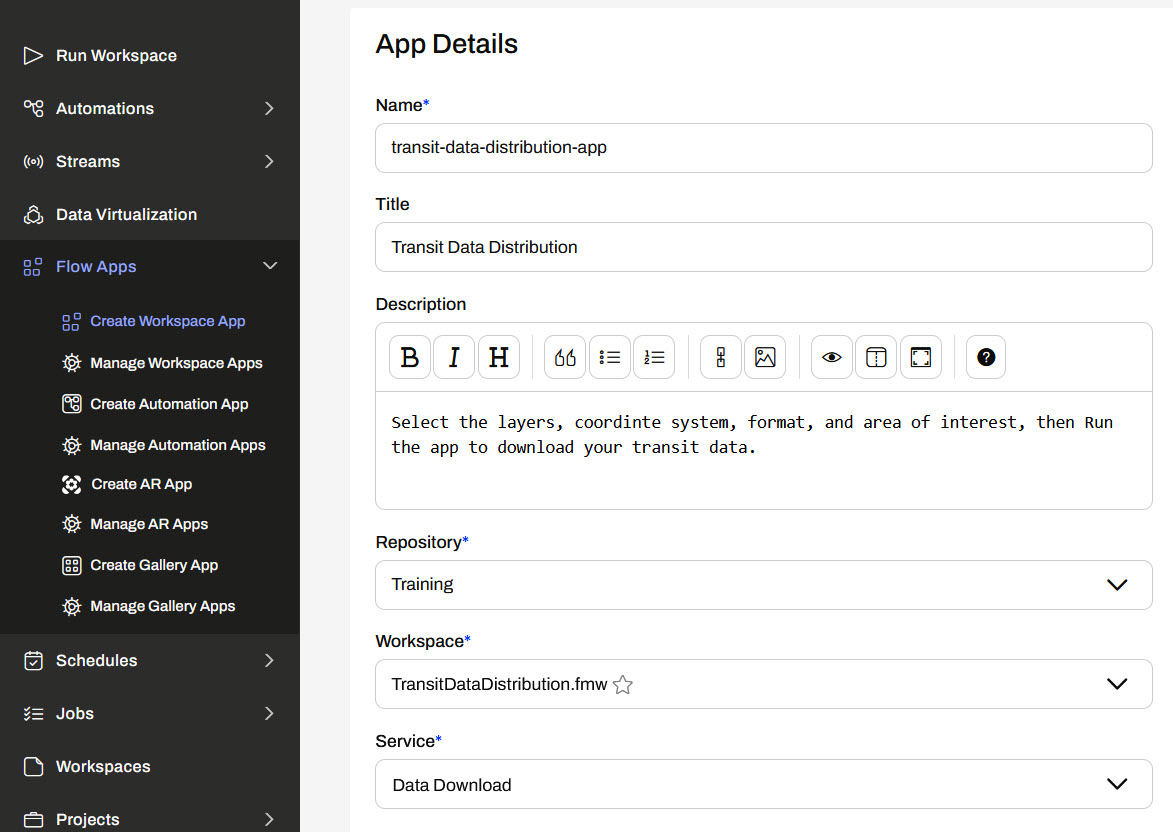Insert a blockquote using quote icon
1173x832 pixels.
pos(565,357)
